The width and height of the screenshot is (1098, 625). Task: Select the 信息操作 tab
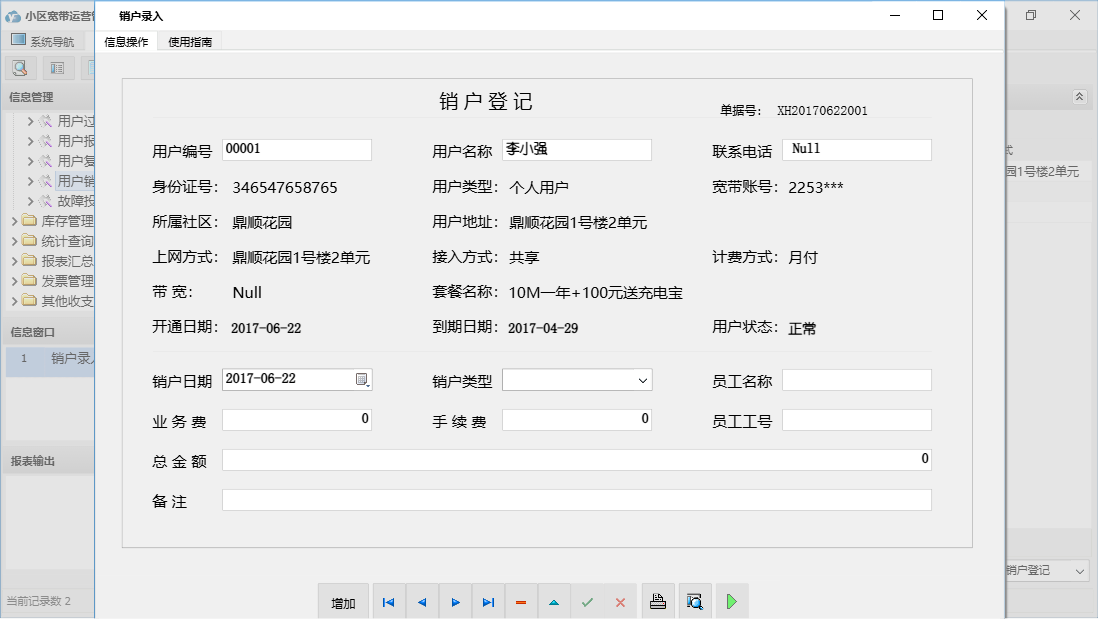(124, 43)
